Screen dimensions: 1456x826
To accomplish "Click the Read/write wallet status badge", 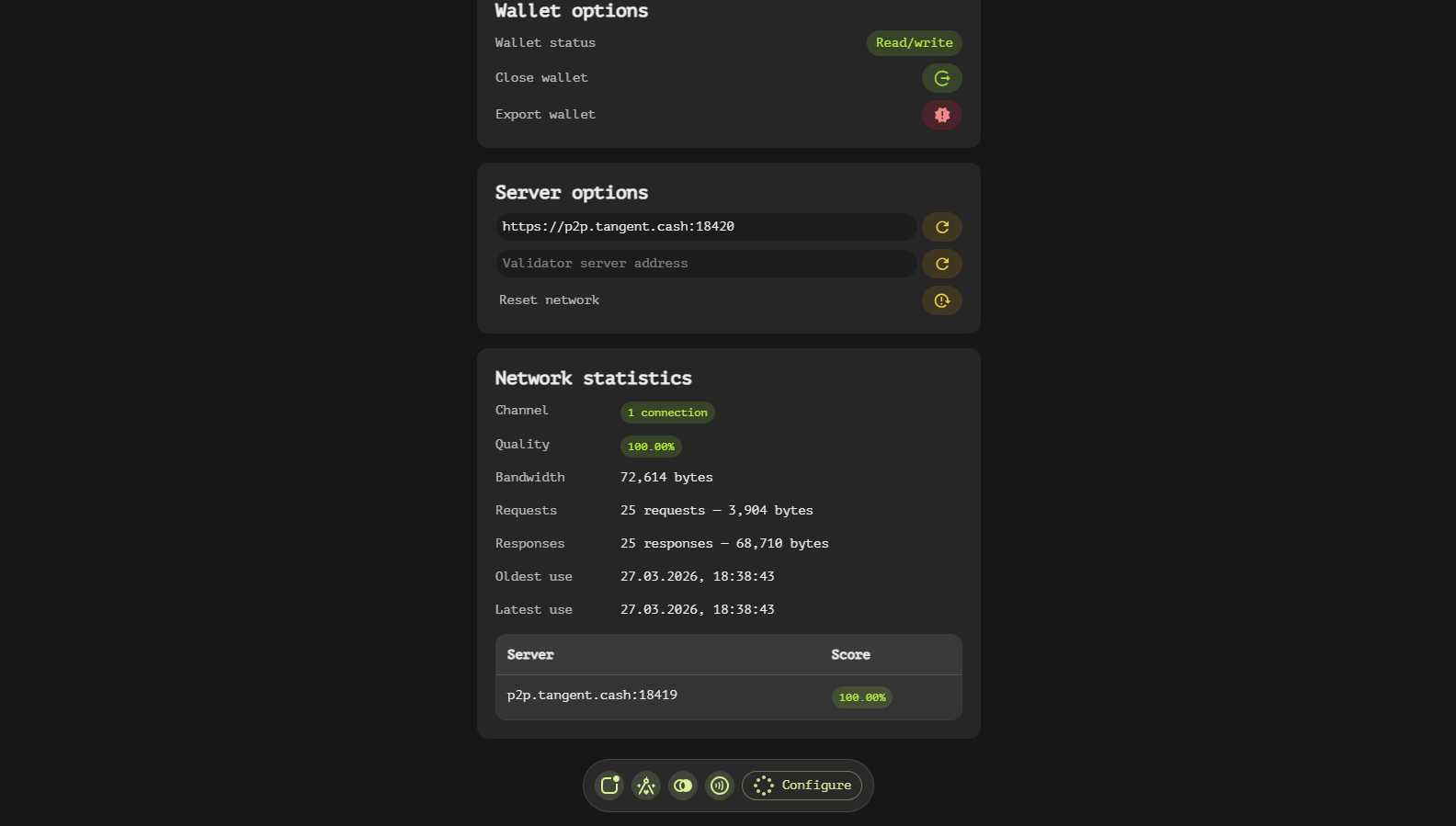I will tap(914, 43).
